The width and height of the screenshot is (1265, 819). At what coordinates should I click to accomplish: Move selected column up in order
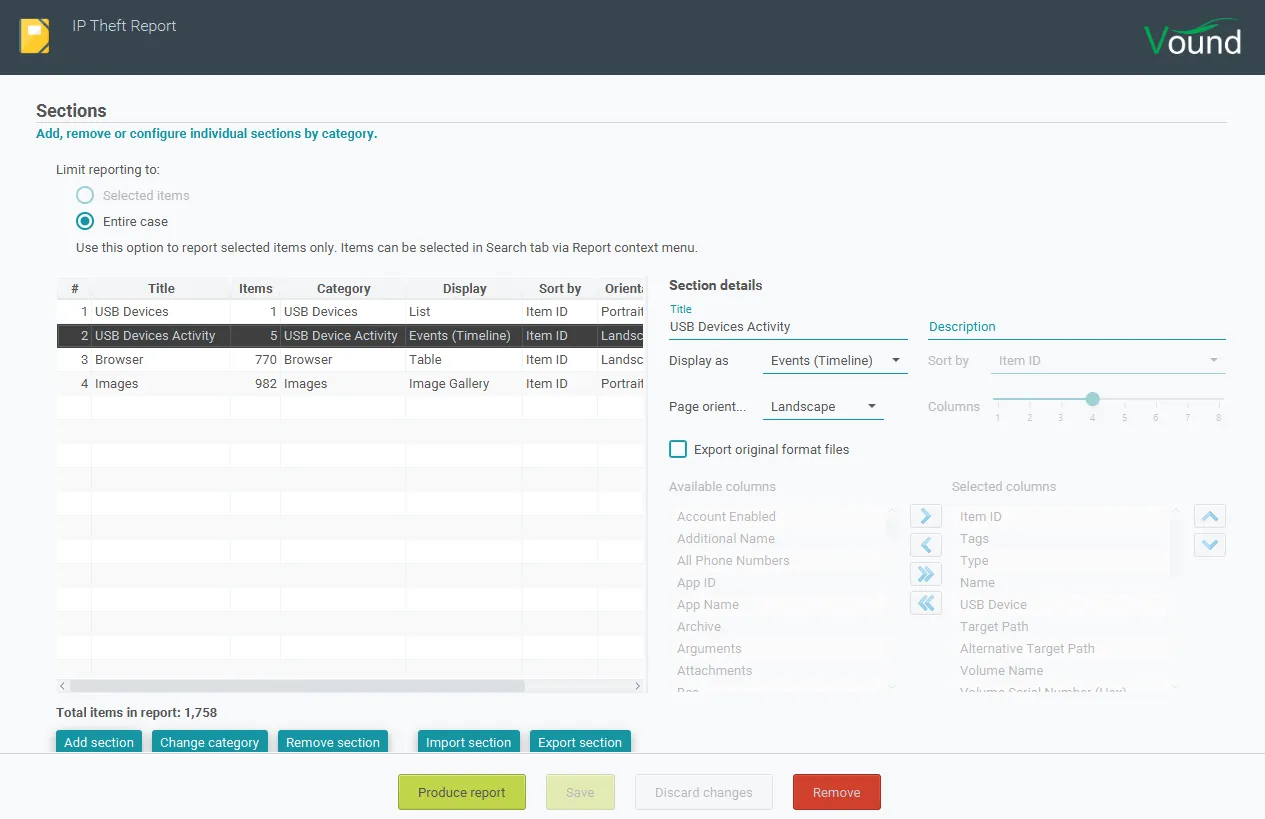coord(1209,516)
